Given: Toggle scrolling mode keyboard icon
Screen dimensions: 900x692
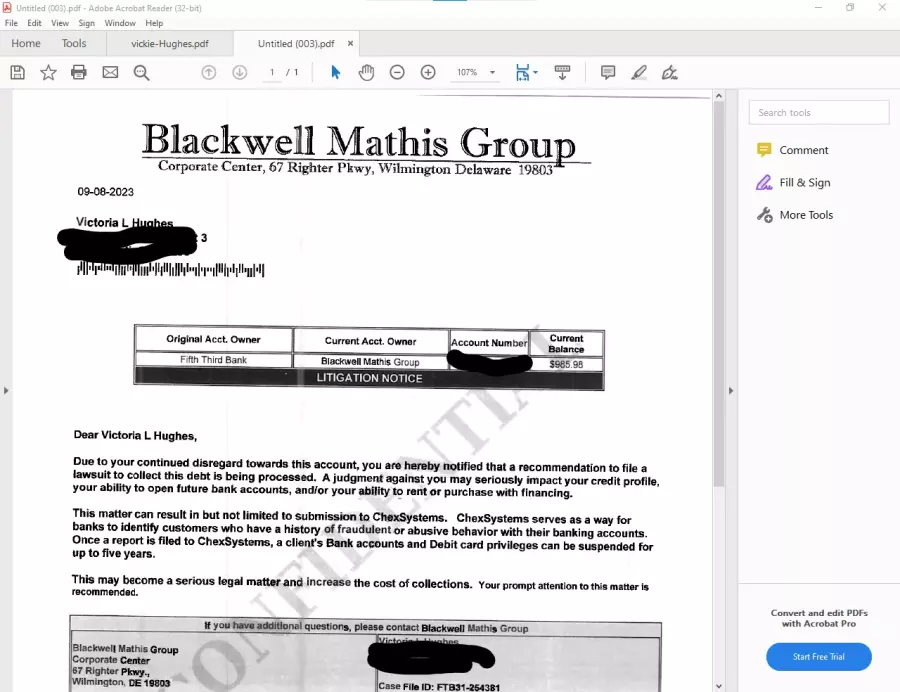Looking at the screenshot, I should point(562,72).
